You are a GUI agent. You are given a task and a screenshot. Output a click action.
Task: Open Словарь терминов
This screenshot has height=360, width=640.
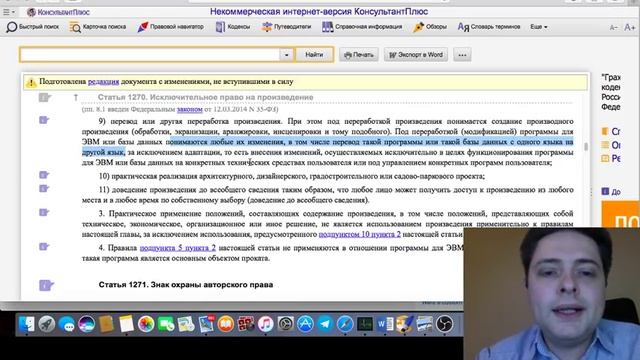pos(489,27)
